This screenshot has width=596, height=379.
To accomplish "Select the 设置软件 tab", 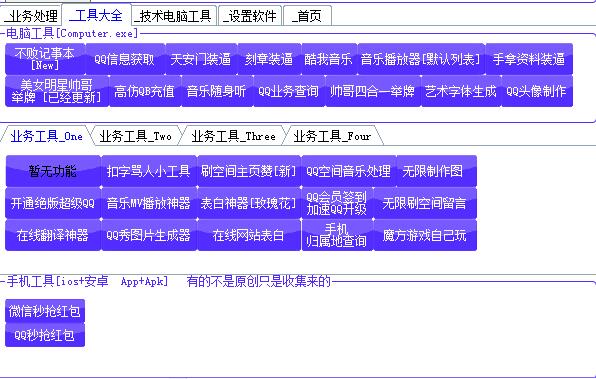I will coord(250,16).
